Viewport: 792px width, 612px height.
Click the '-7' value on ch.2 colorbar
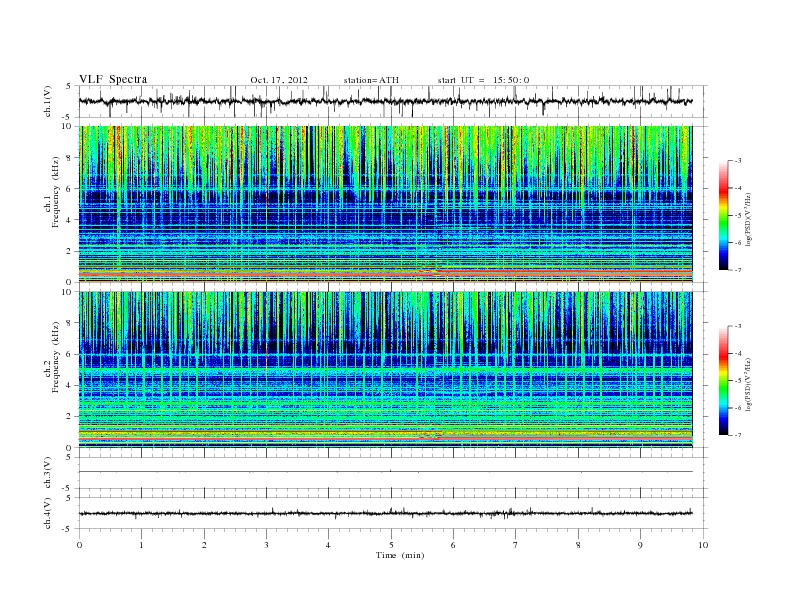pyautogui.click(x=738, y=435)
